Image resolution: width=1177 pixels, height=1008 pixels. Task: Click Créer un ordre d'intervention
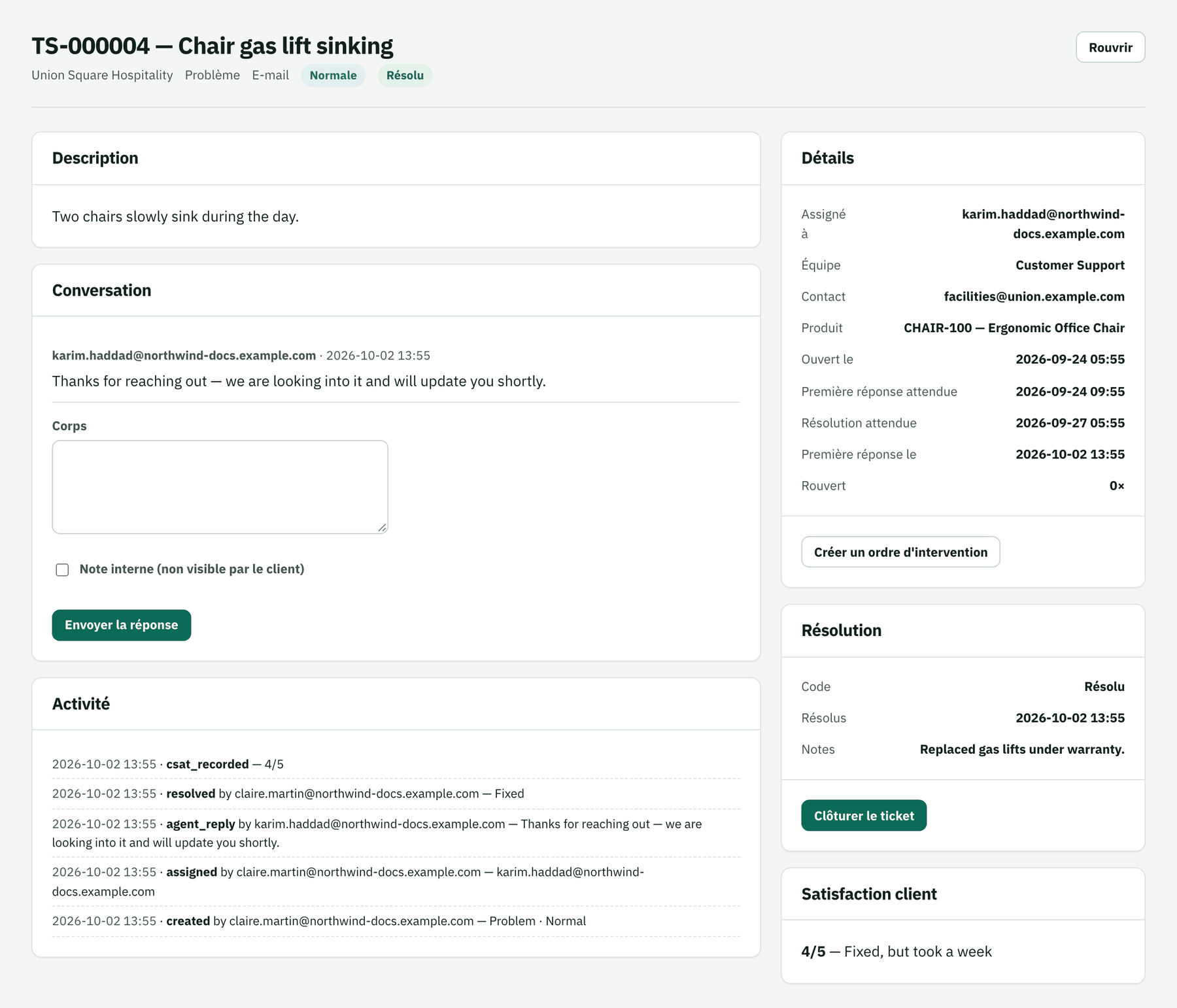pos(900,552)
